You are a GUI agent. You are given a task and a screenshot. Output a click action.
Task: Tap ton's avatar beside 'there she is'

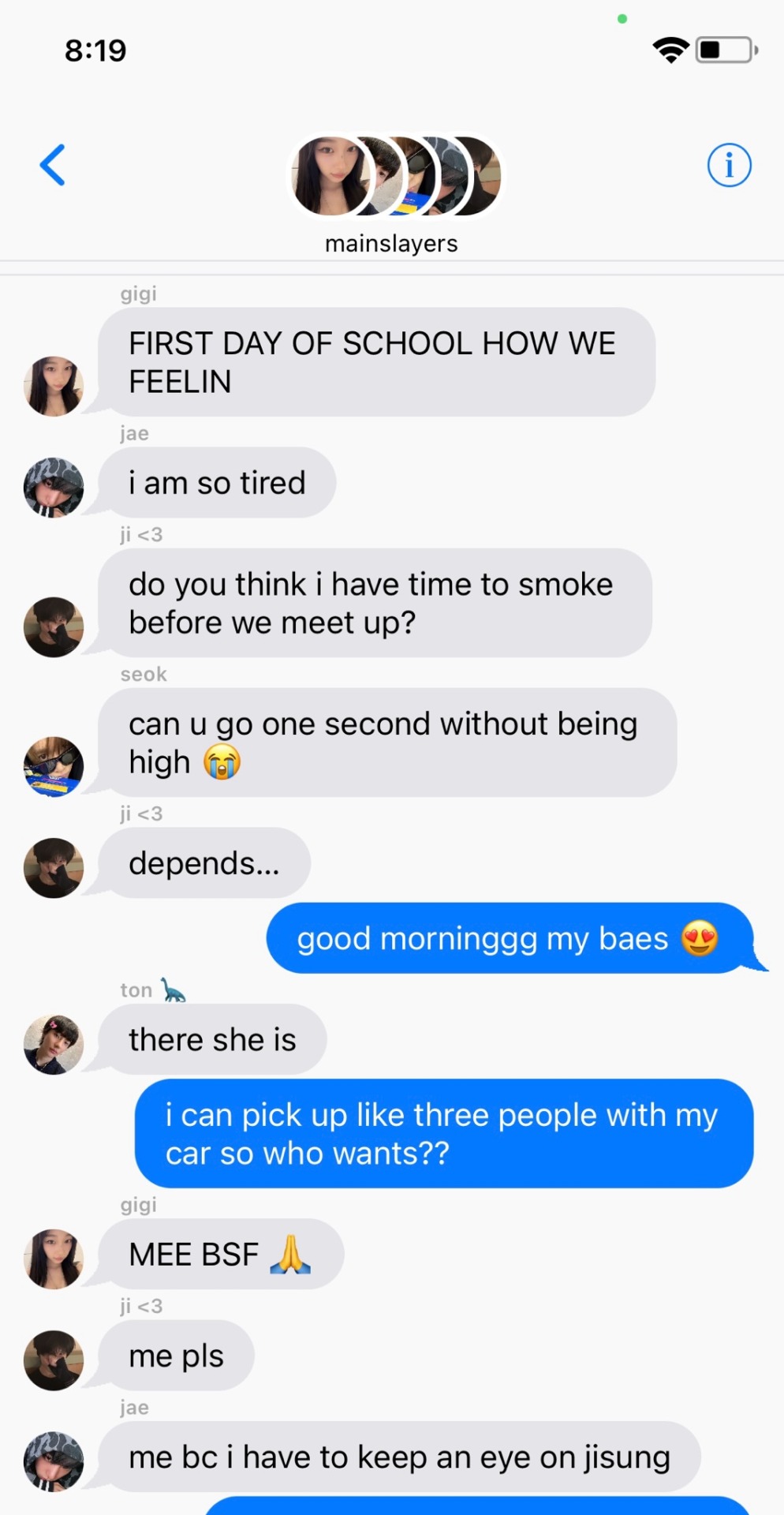(x=54, y=1045)
